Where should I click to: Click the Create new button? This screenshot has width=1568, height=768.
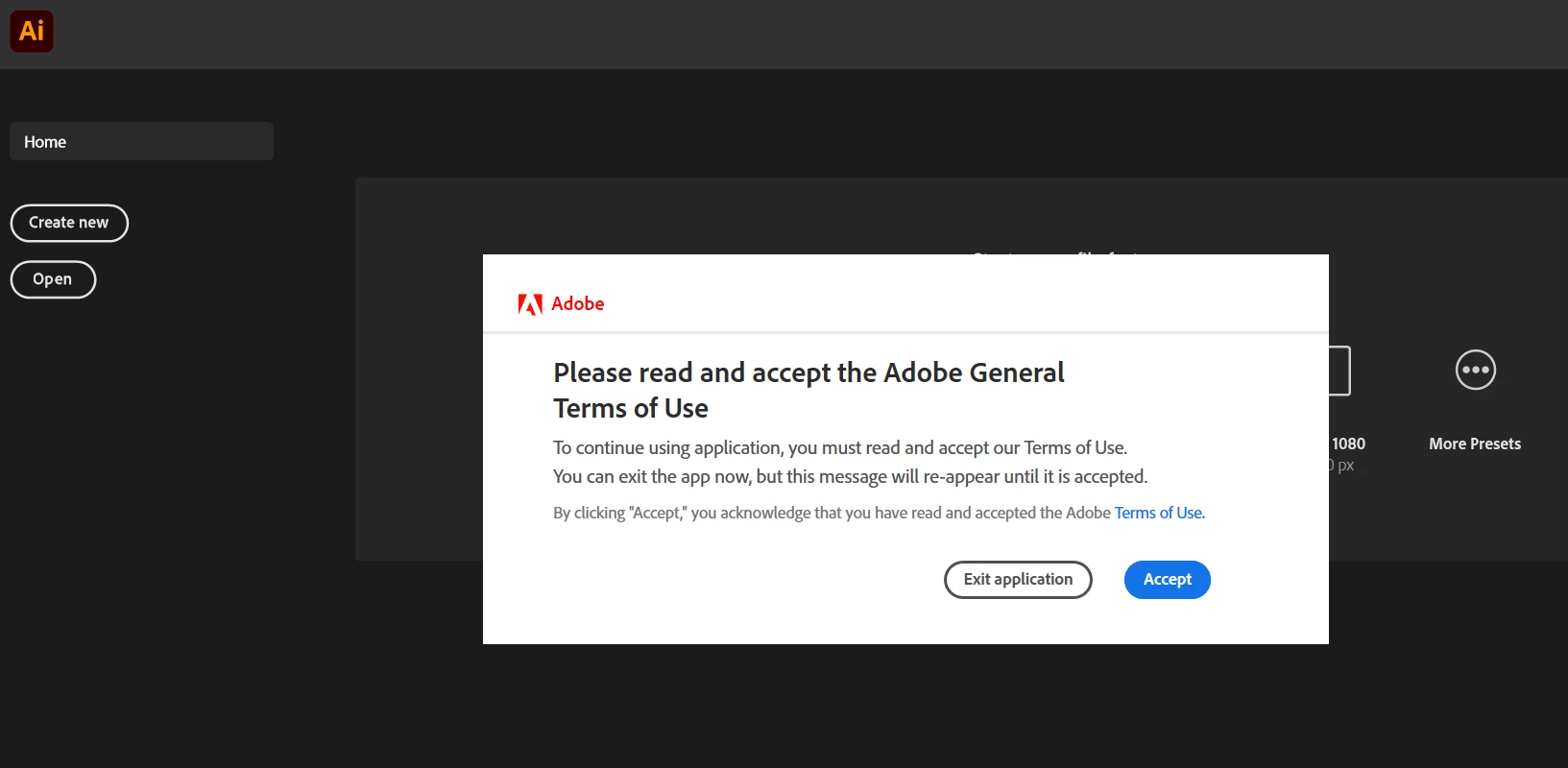(69, 223)
